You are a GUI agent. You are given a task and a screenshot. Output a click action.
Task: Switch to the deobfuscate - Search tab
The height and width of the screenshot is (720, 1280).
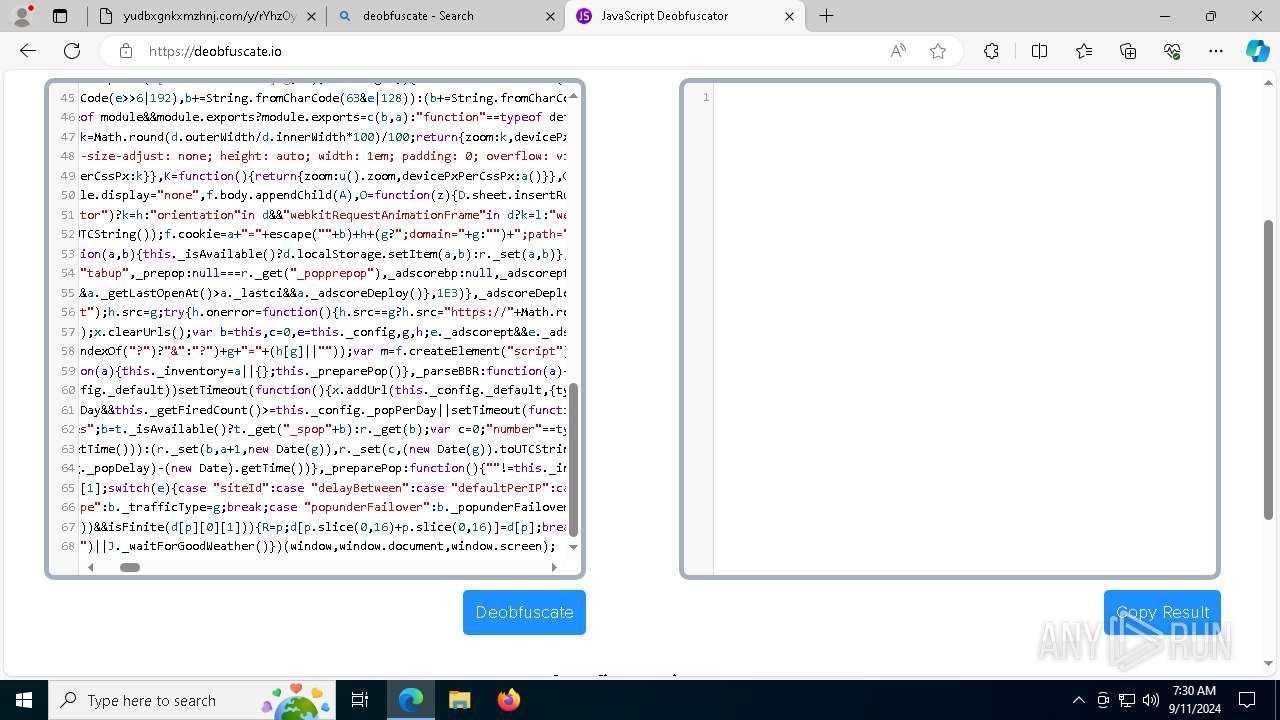pos(447,16)
